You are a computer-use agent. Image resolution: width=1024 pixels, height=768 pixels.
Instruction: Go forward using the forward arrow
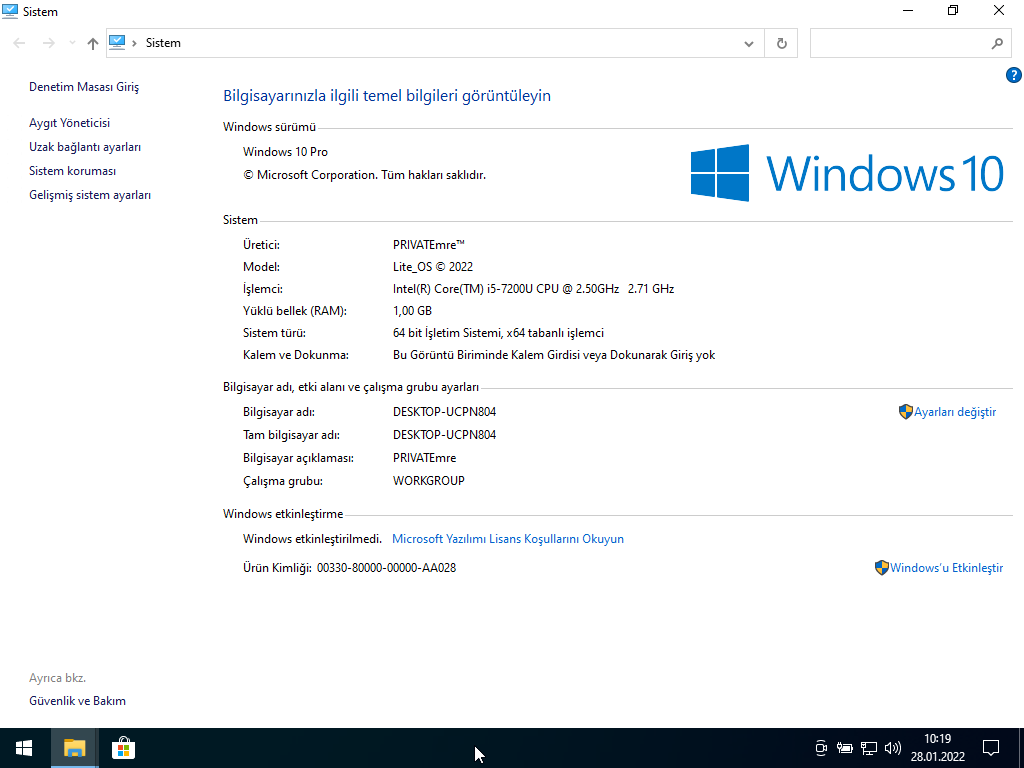[48, 43]
